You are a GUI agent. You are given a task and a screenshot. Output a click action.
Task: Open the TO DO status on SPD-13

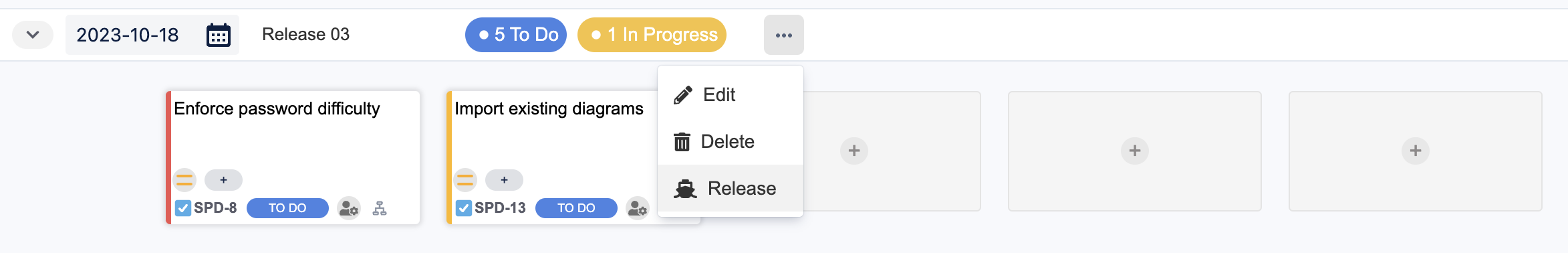[576, 208]
